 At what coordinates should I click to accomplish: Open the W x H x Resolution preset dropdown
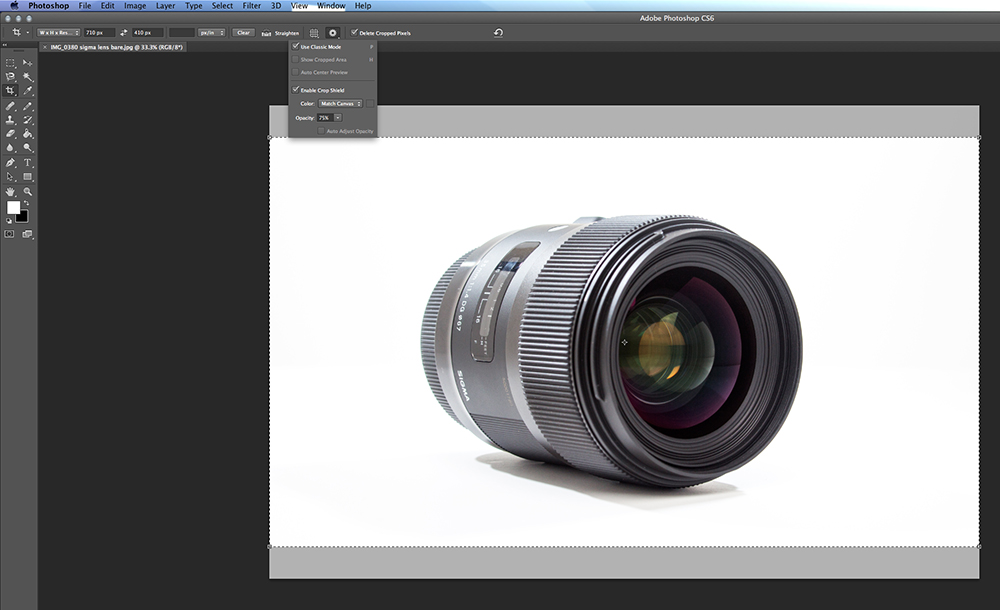pos(59,33)
